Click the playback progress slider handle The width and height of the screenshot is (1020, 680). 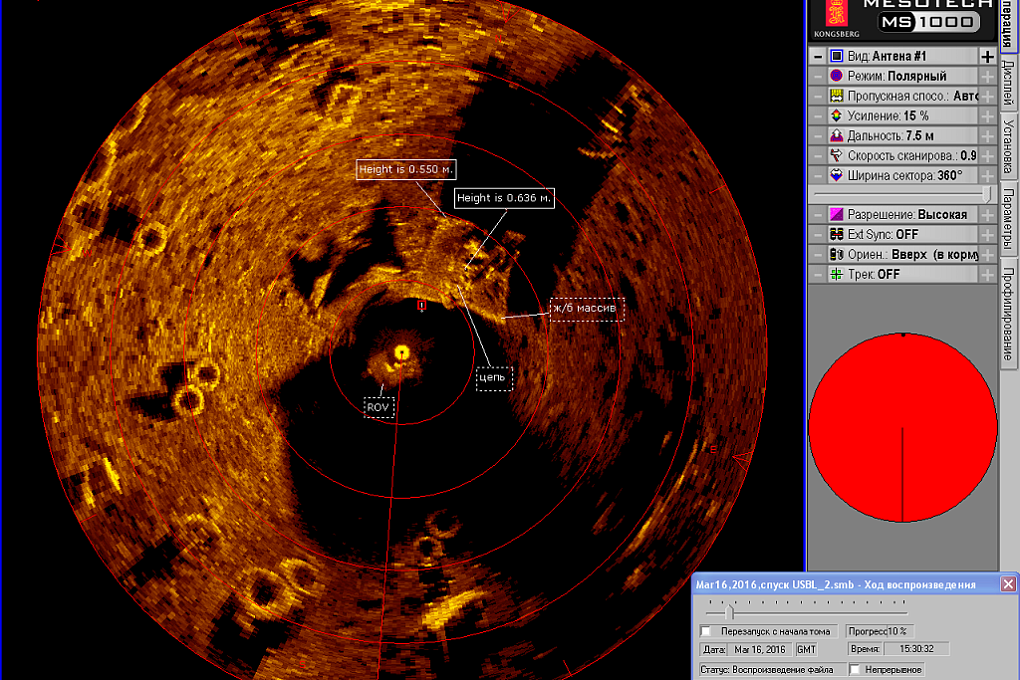tap(729, 612)
